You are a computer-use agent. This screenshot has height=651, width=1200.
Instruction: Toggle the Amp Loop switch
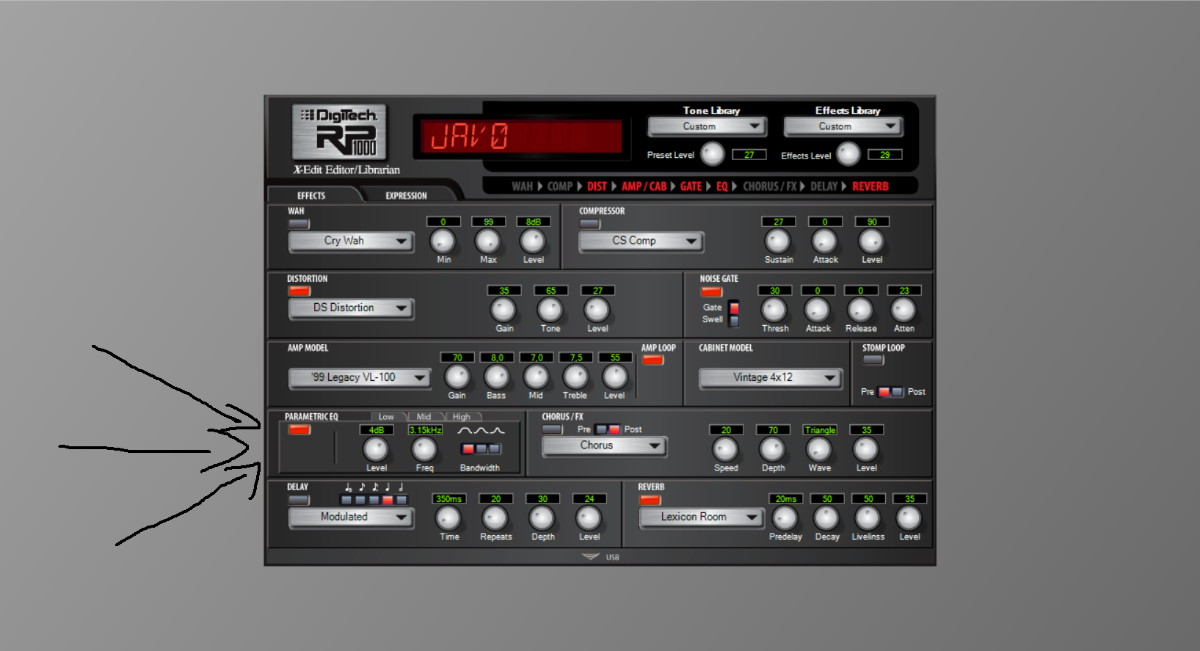point(653,360)
